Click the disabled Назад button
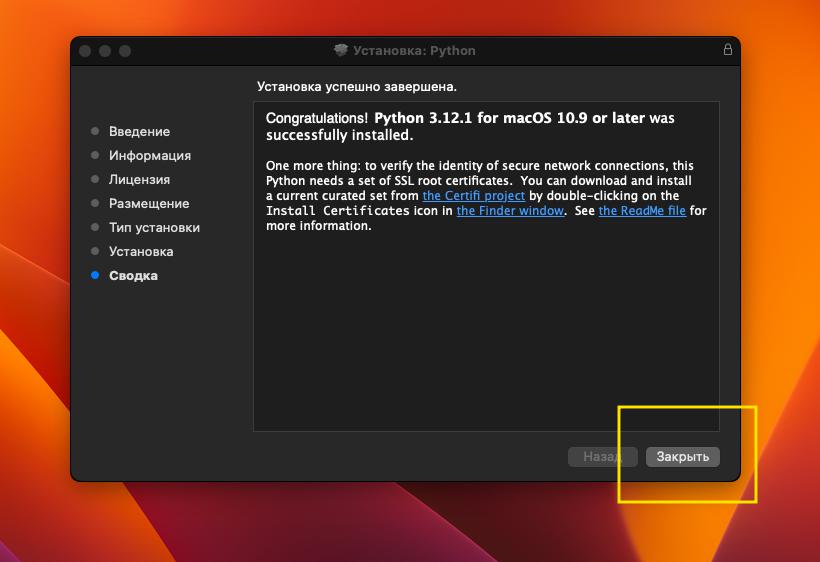The width and height of the screenshot is (820, 562). 602,456
